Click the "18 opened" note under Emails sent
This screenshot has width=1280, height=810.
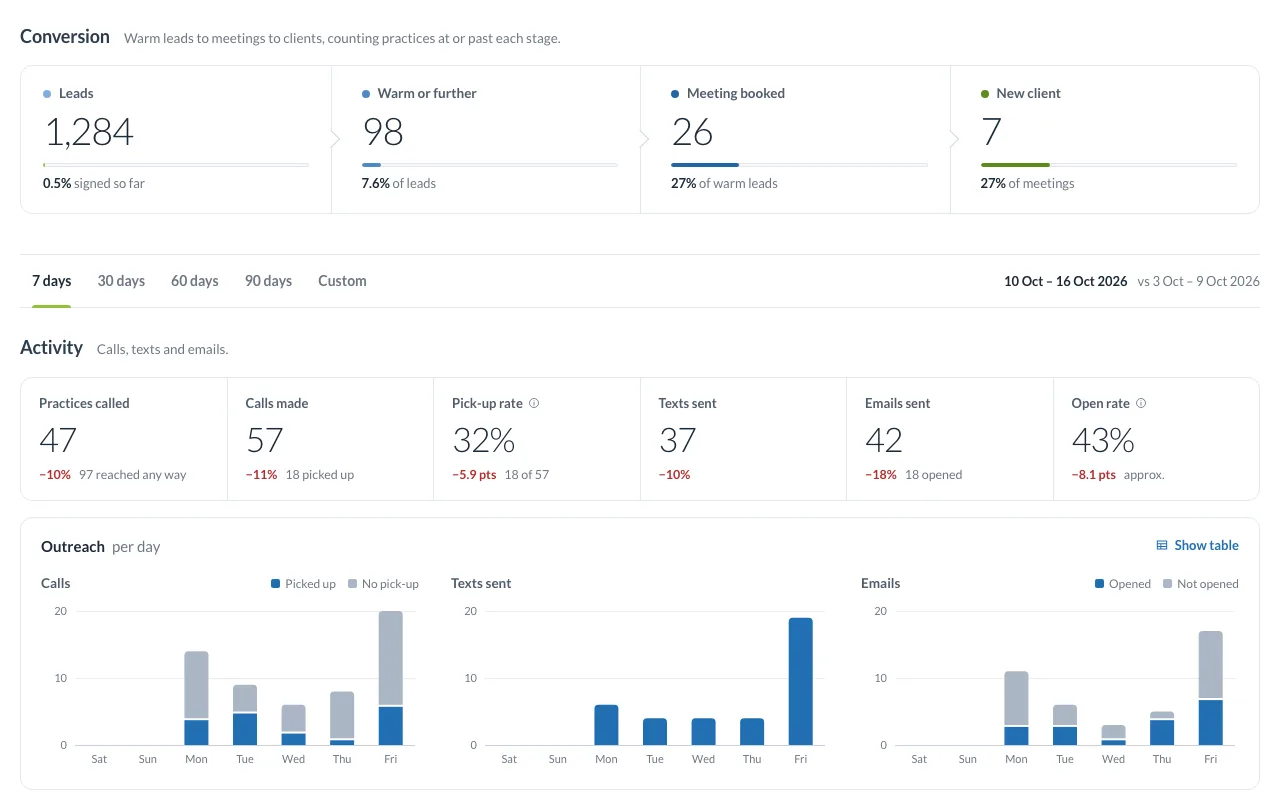[934, 475]
